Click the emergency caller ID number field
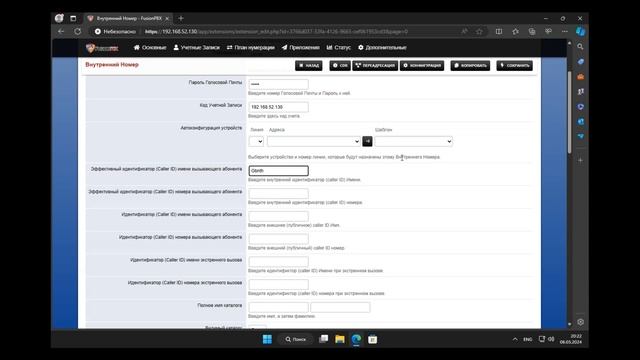 pyautogui.click(x=278, y=284)
